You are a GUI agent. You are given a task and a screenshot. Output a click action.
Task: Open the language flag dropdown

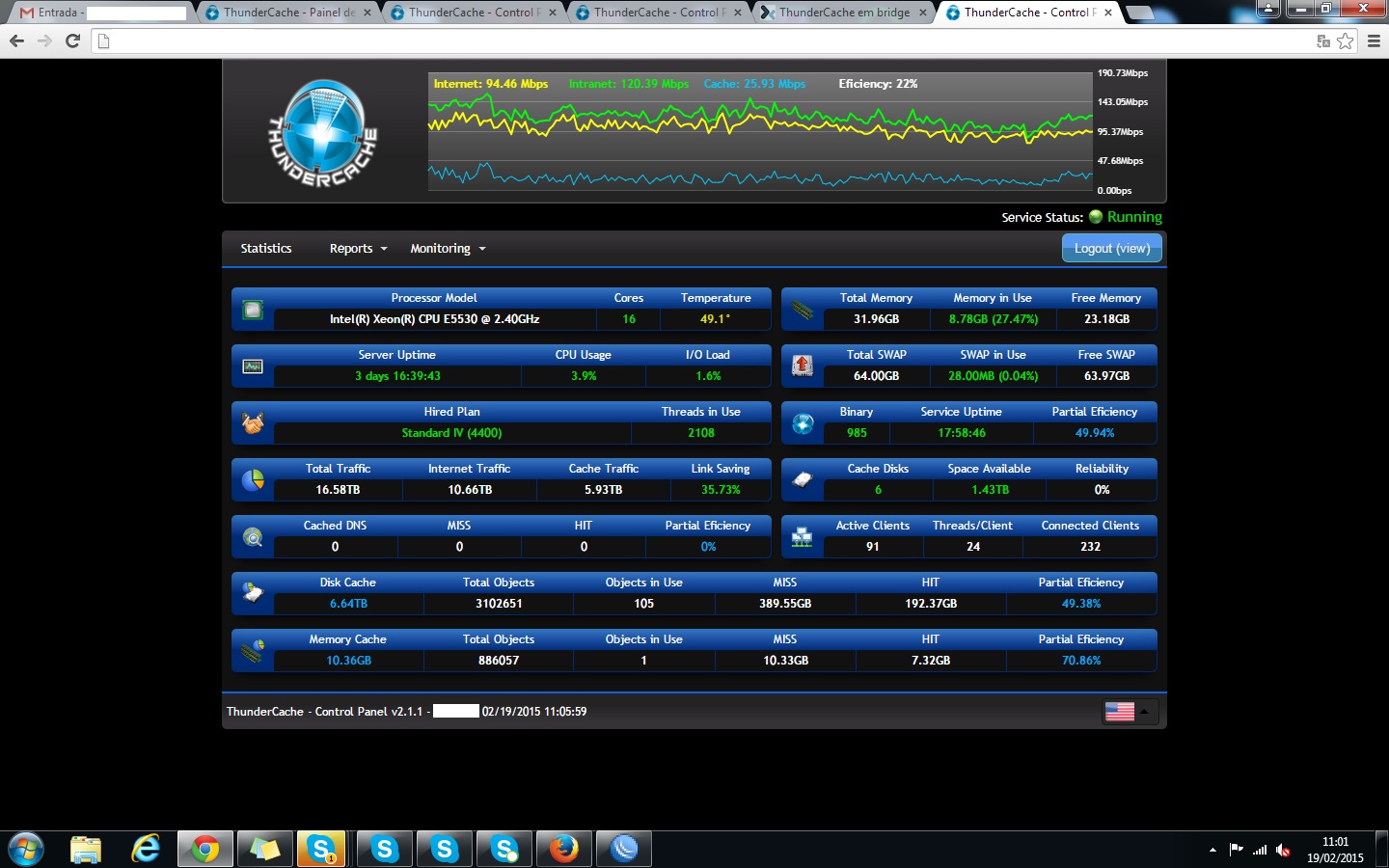coord(1130,712)
